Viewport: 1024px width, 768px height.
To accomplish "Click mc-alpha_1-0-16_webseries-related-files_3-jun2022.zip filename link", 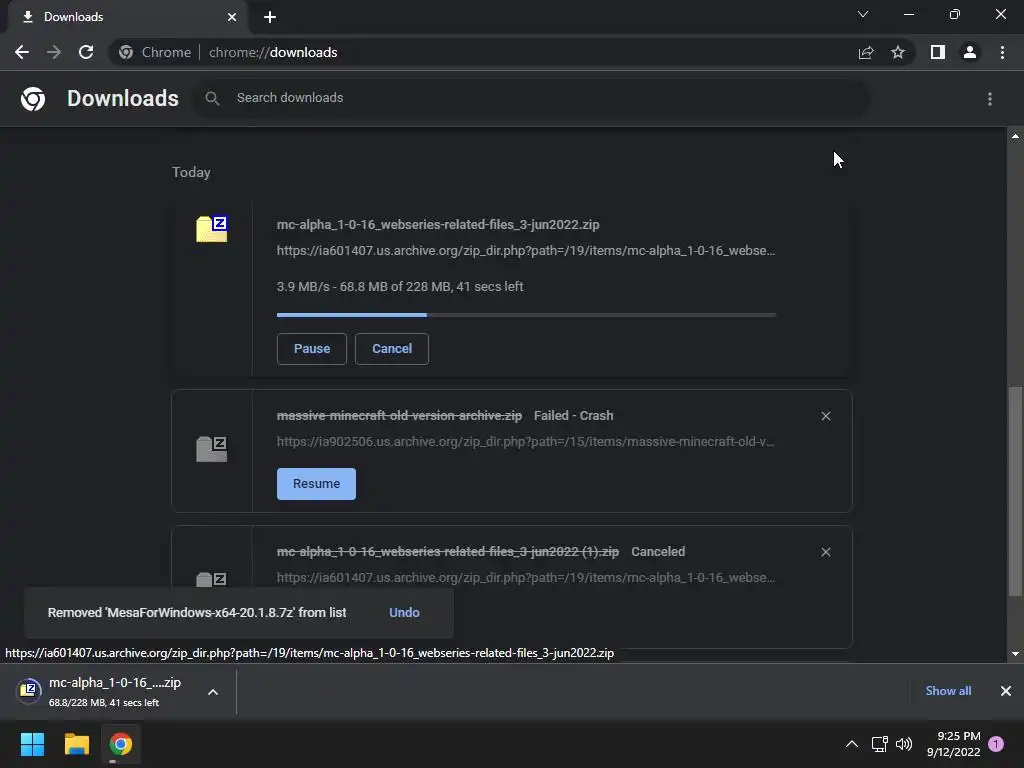I will tap(438, 225).
